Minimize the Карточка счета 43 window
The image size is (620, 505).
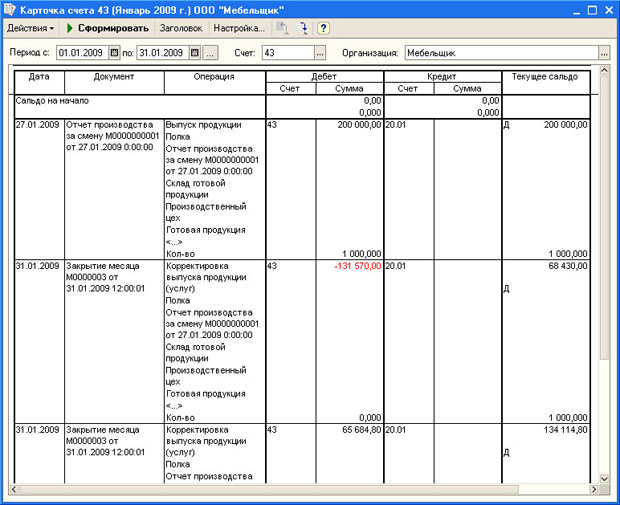click(577, 10)
